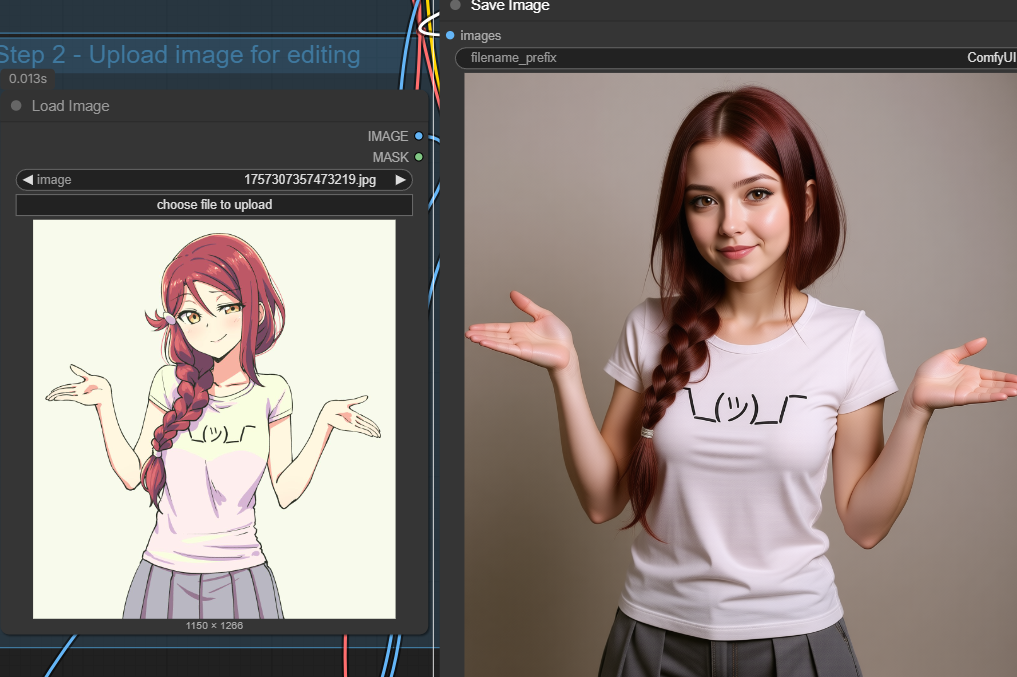The height and width of the screenshot is (677, 1017).
Task: Open image filename 1757307357473219.jpg selector
Action: pyautogui.click(x=214, y=180)
